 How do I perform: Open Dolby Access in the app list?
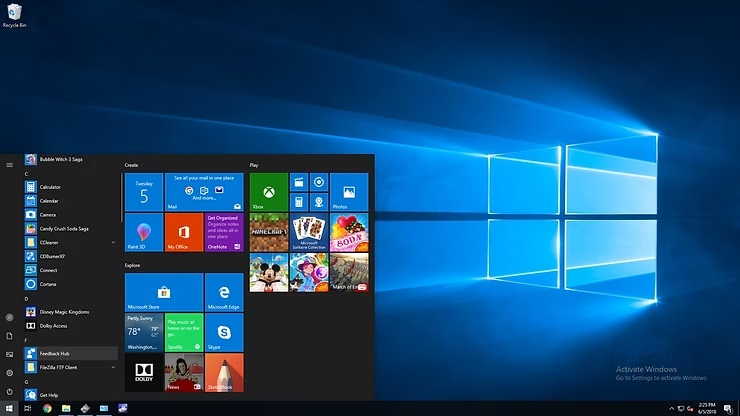(71, 326)
